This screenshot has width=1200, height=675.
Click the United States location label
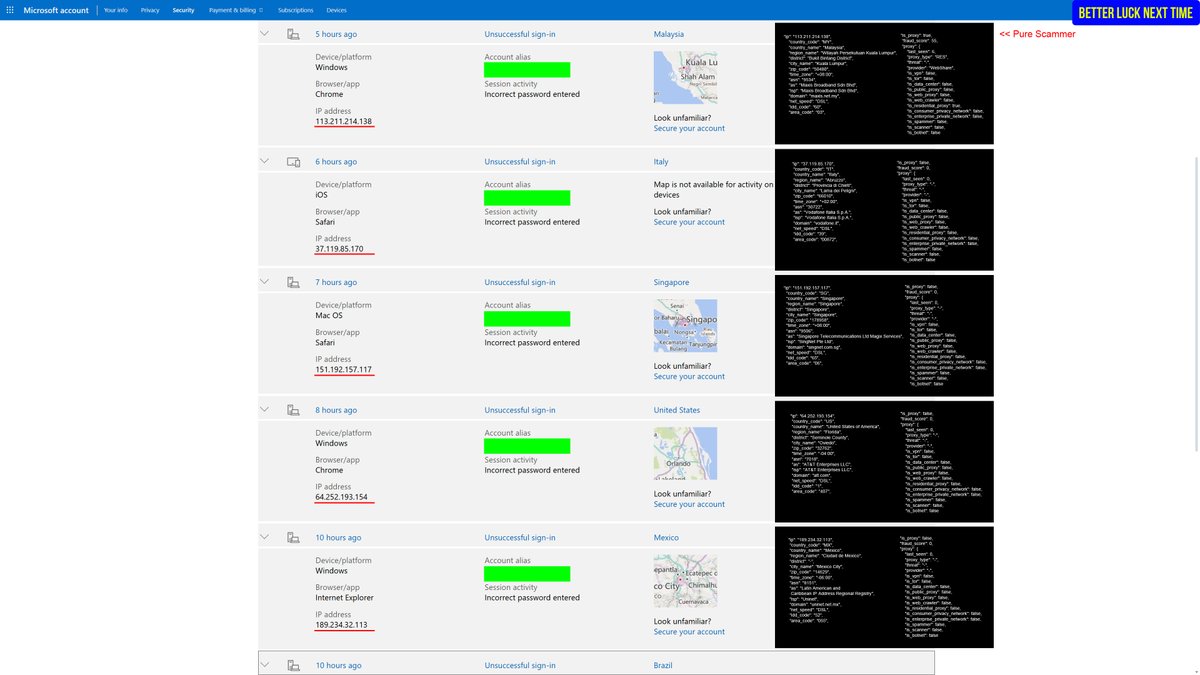[x=677, y=410]
